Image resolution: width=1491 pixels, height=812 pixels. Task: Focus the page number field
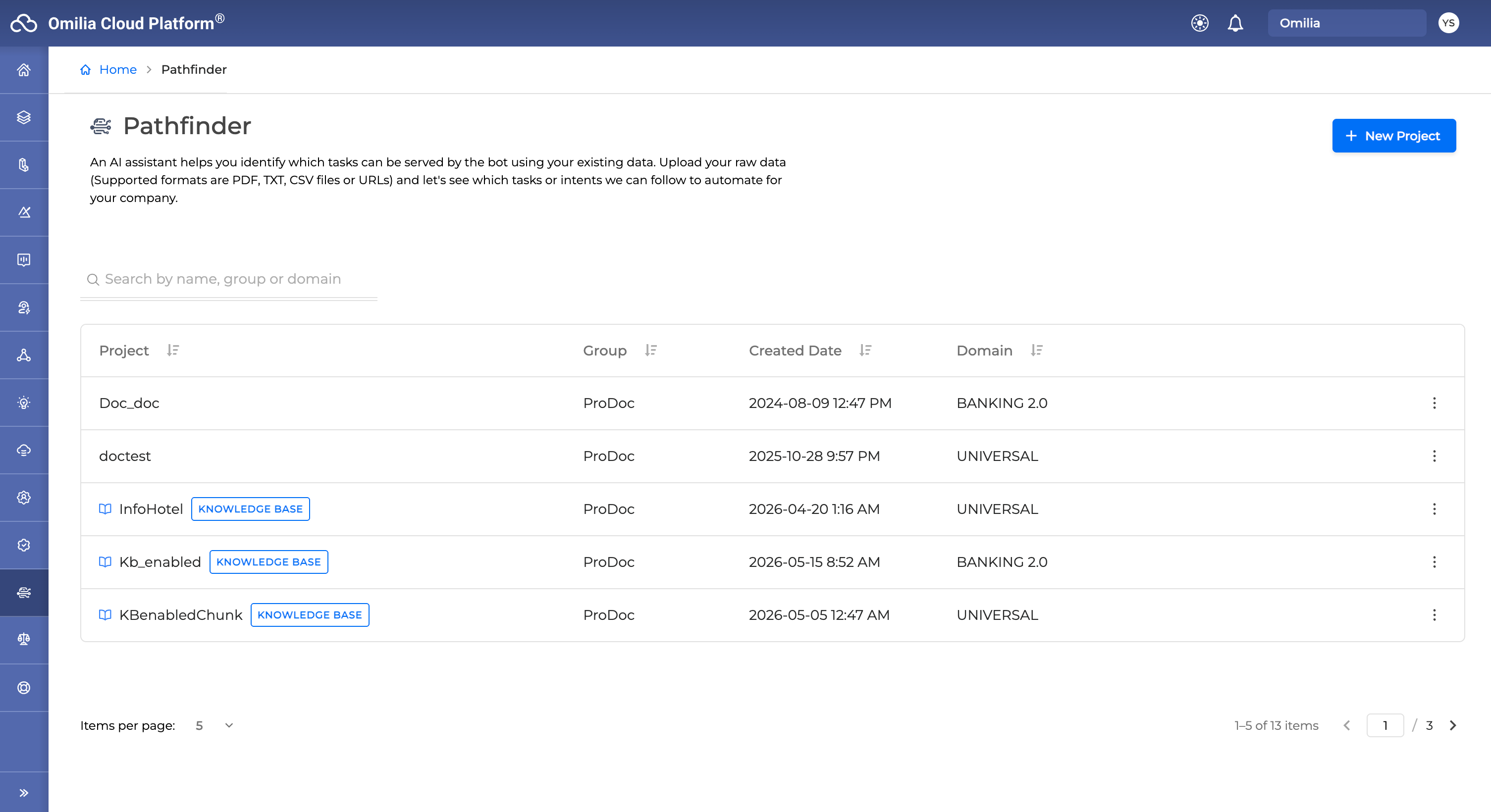coord(1385,726)
